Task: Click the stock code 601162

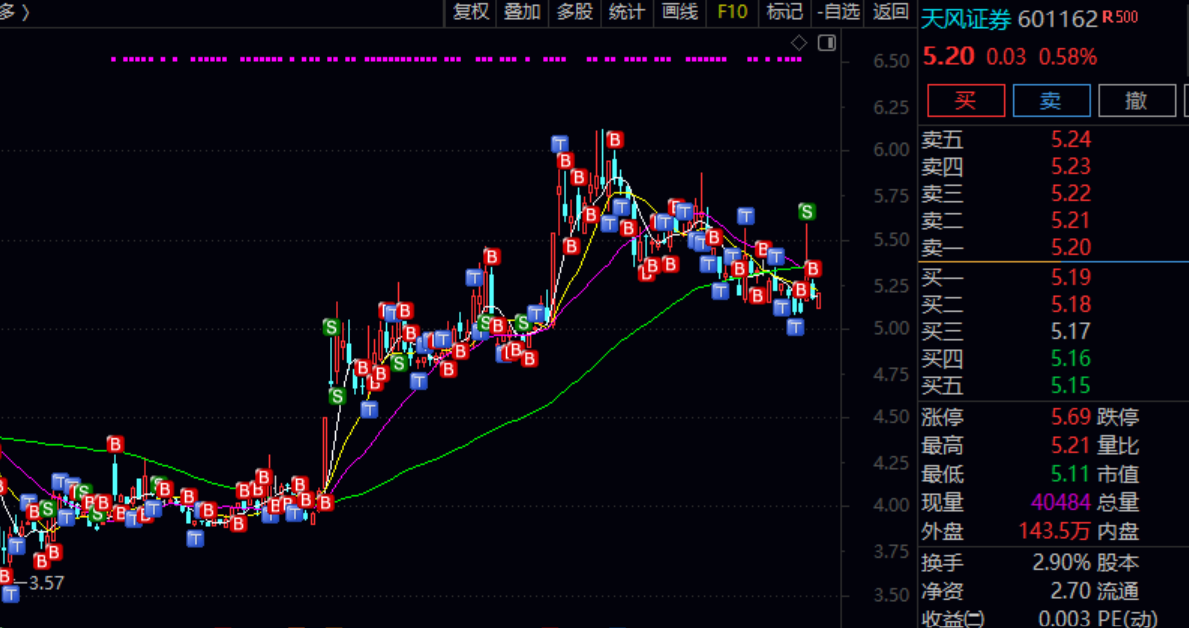Action: point(1057,20)
